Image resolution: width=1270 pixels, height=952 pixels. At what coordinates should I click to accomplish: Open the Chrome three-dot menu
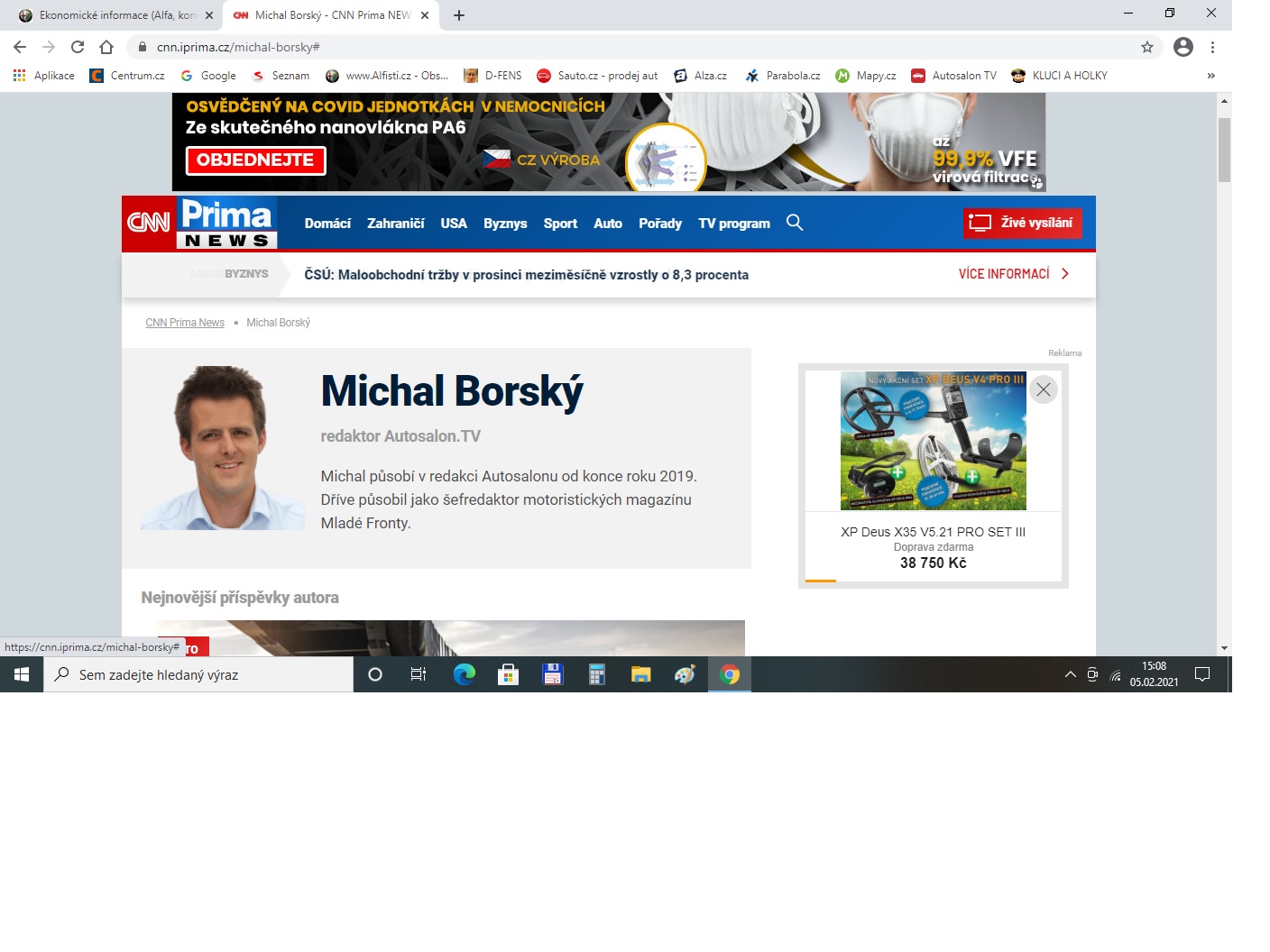coord(1212,47)
